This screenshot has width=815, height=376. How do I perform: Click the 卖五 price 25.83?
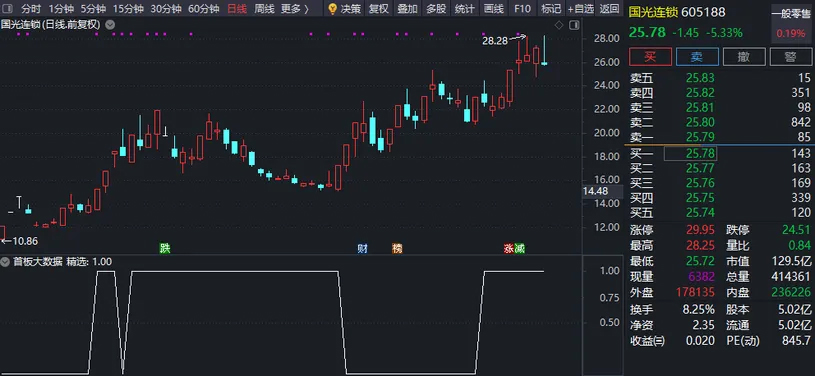point(700,79)
